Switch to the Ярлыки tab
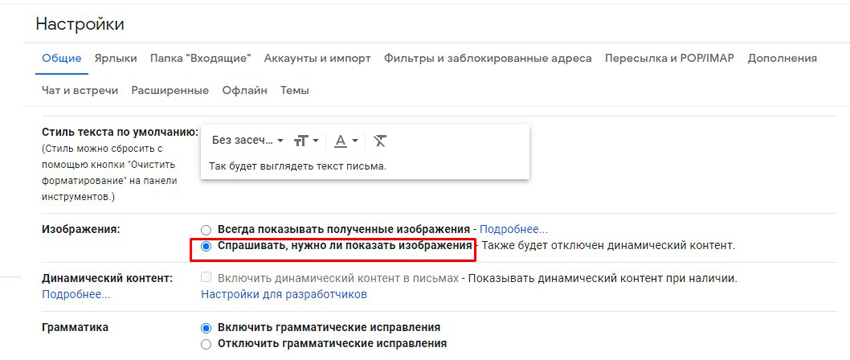This screenshot has width=850, height=360. 115,59
